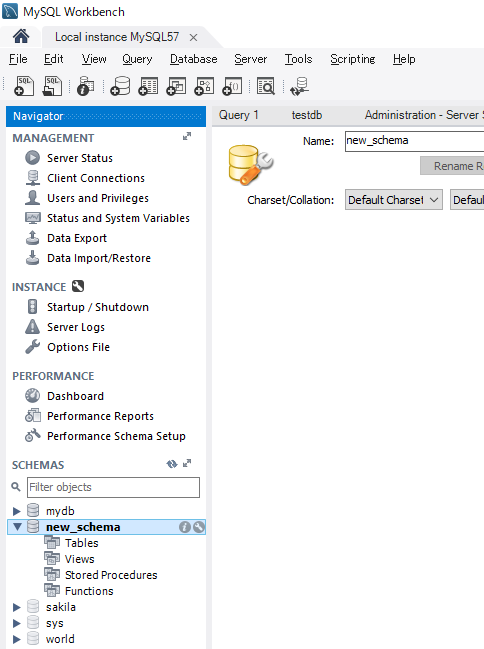
Task: Expand the sakila schema node
Action: pos(17,607)
